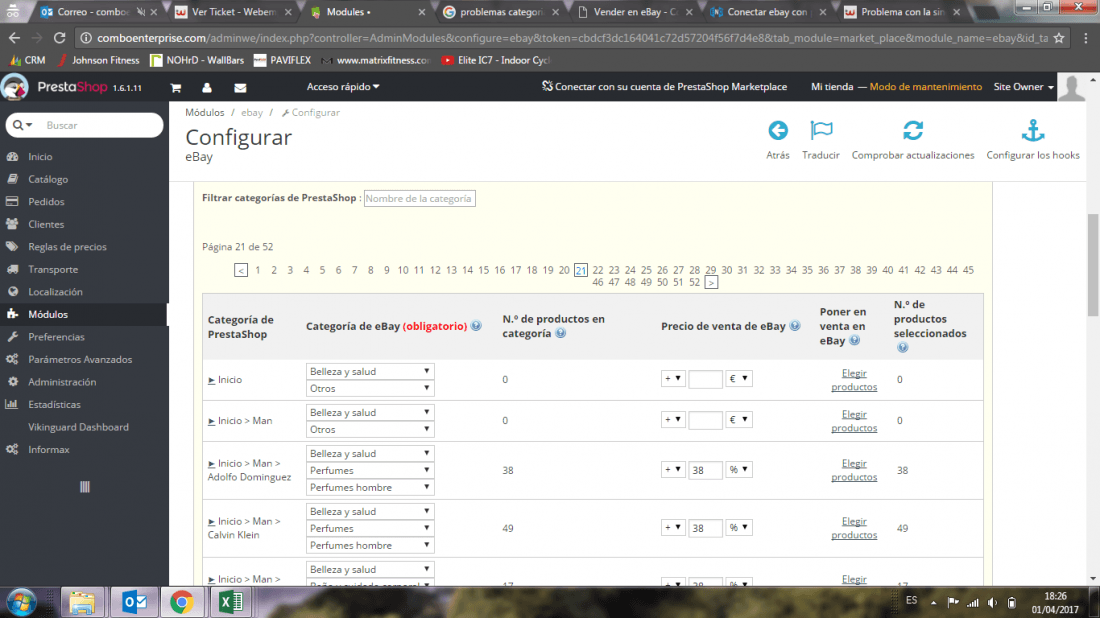The height and width of the screenshot is (618, 1100).
Task: Click price value field in Adolfo Dominguez row
Action: tap(705, 470)
